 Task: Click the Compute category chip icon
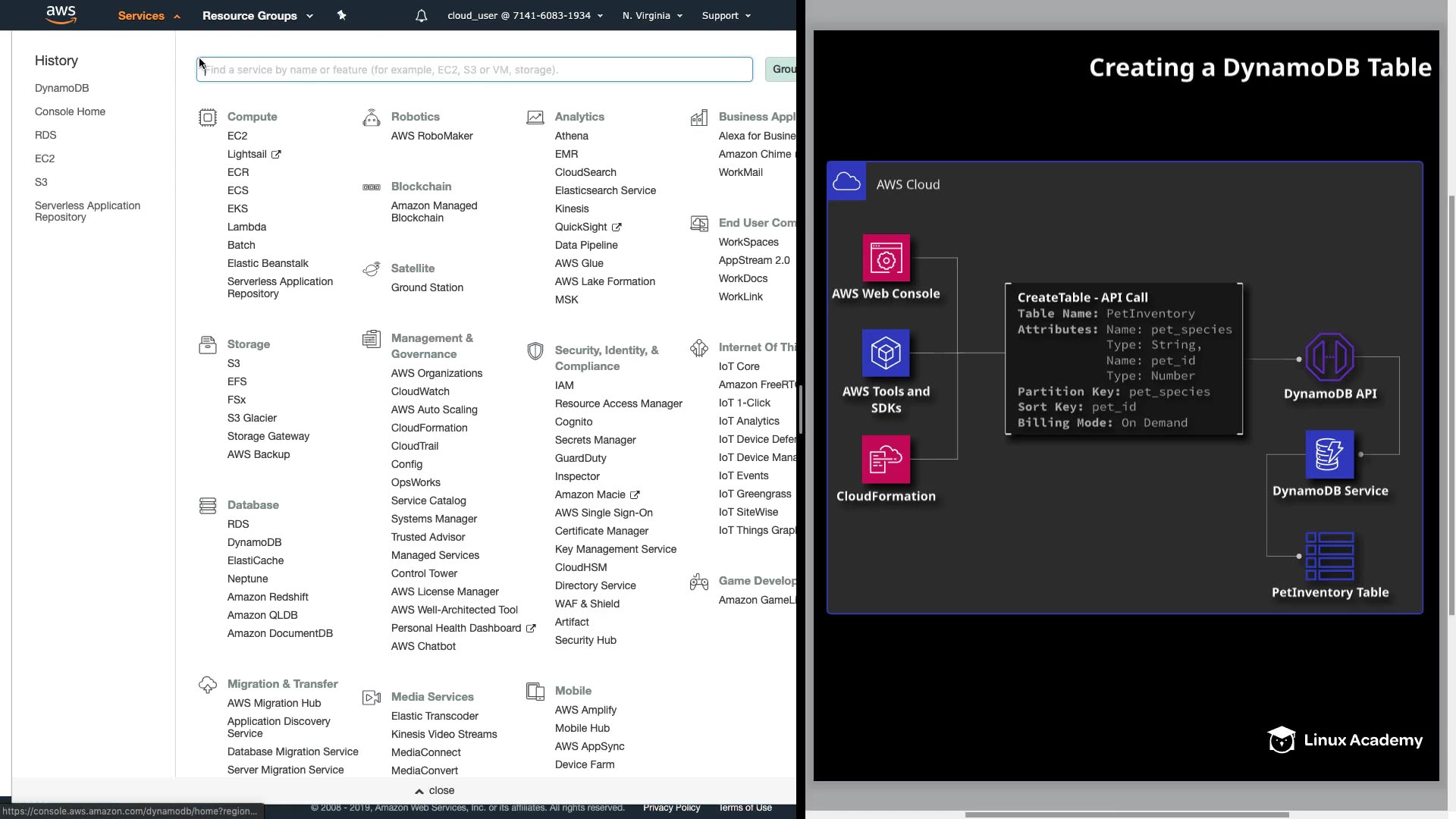pos(207,118)
